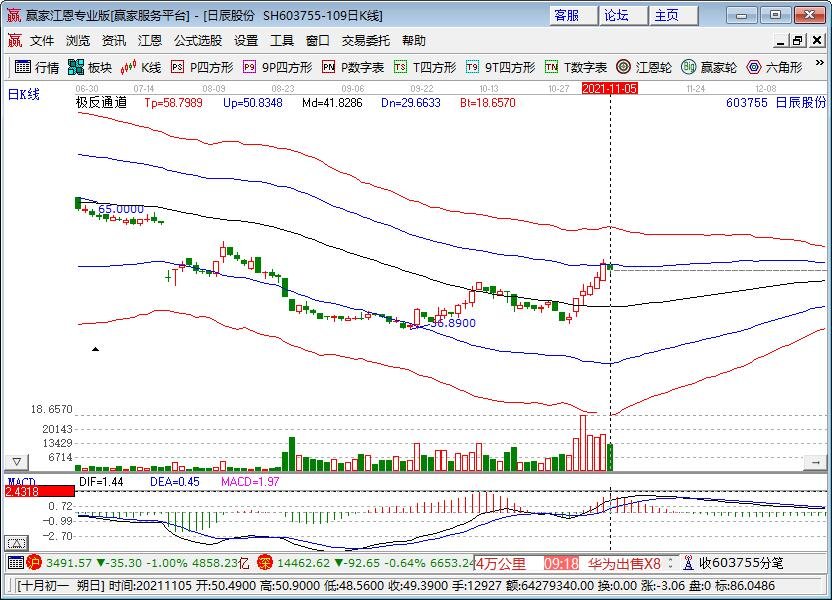Click the Bt=18.6570 channel value
Screen dimensions: 832x600
(x=488, y=102)
